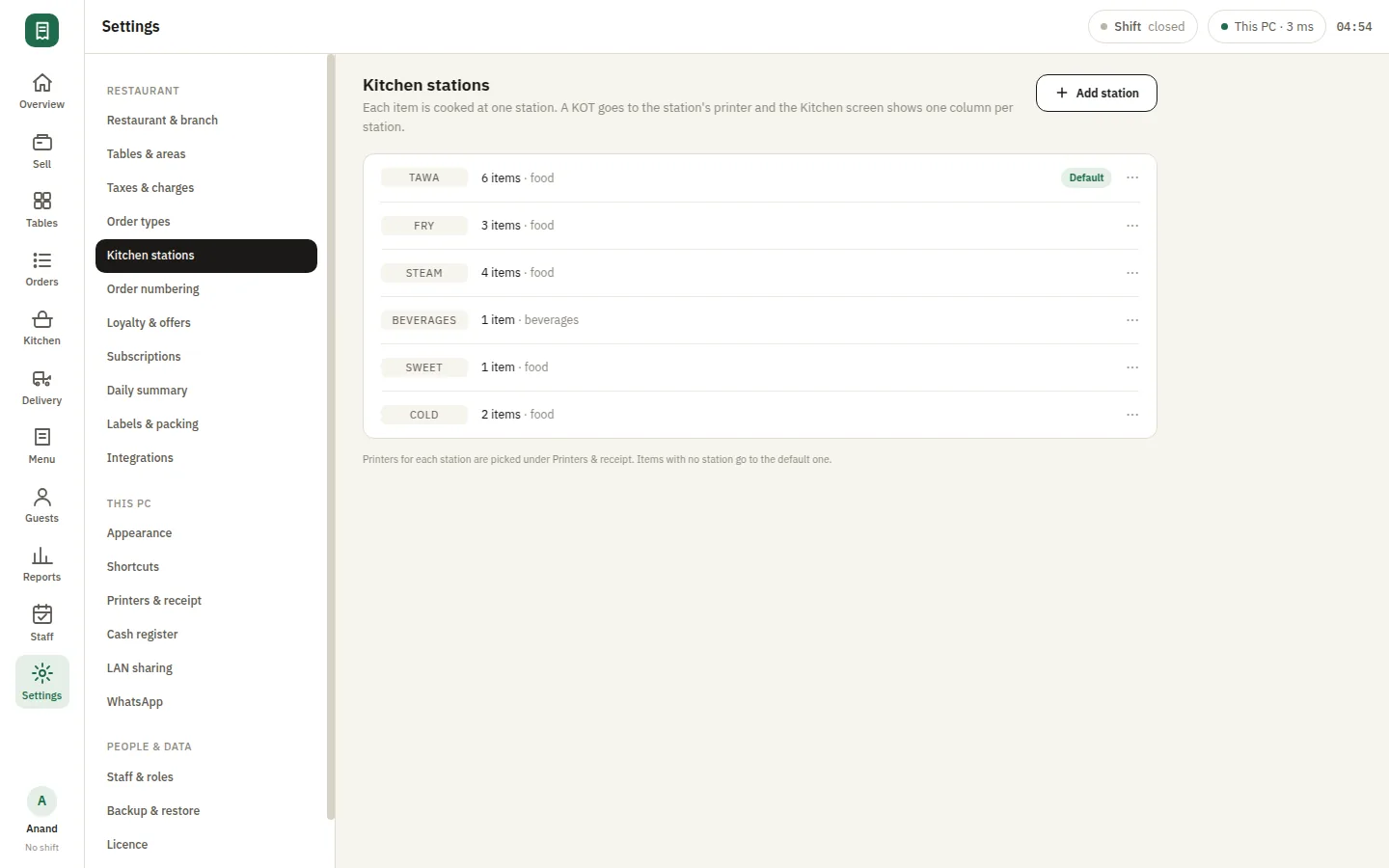Open Staff & roles settings
Screen dimensions: 1389x868
coord(206,777)
